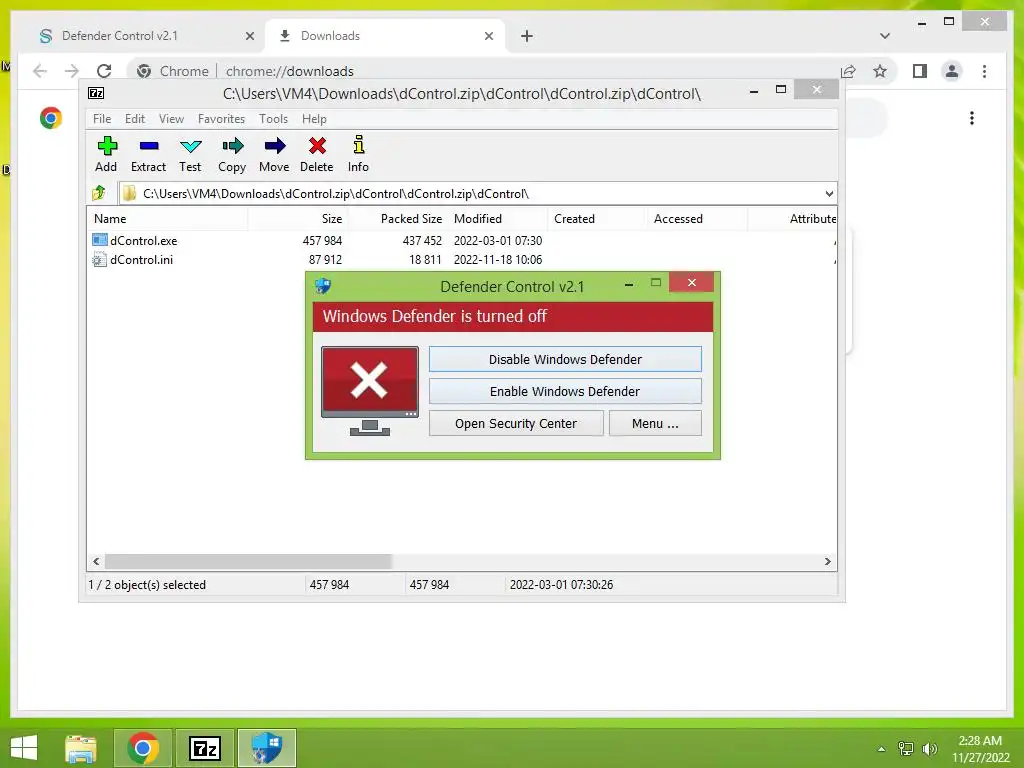1024x768 pixels.
Task: Click the scroll right arrow in file list
Action: click(827, 561)
